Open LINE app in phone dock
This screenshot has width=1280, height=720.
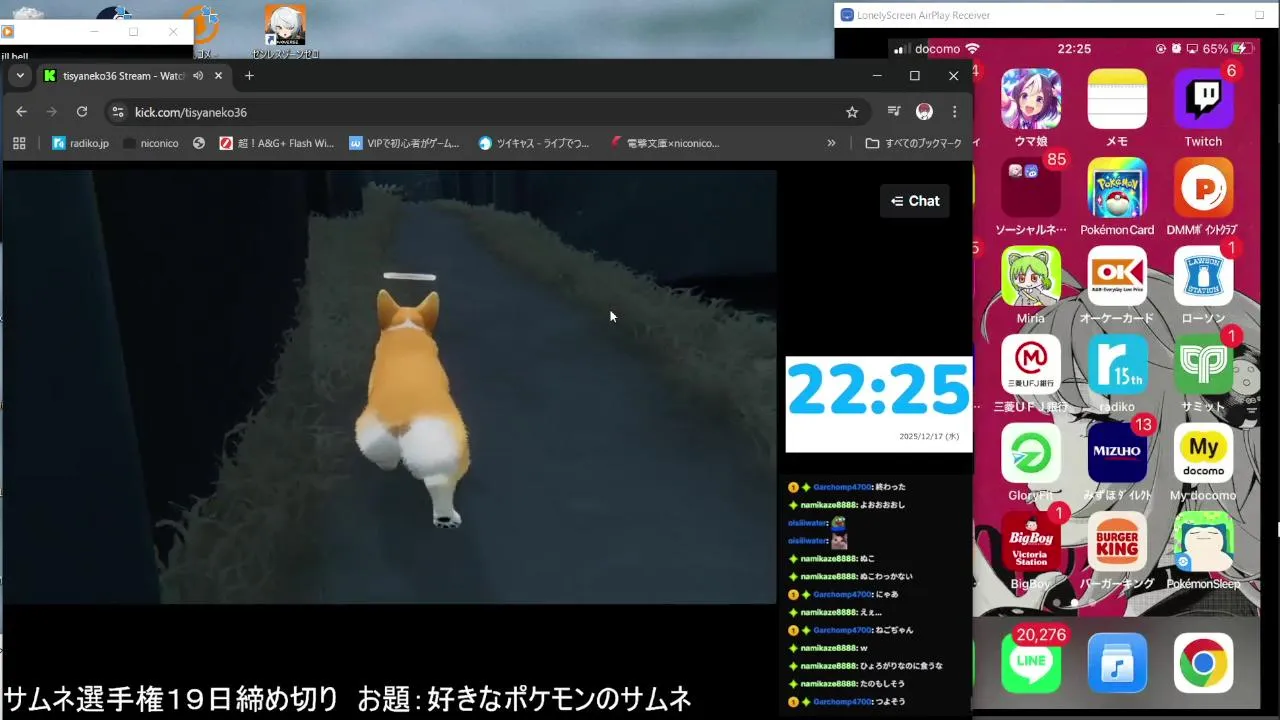(1031, 662)
